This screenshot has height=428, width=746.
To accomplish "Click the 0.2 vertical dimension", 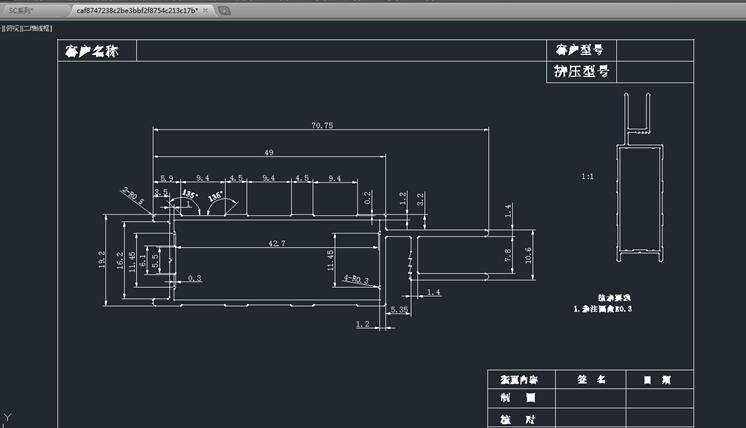I will (367, 198).
